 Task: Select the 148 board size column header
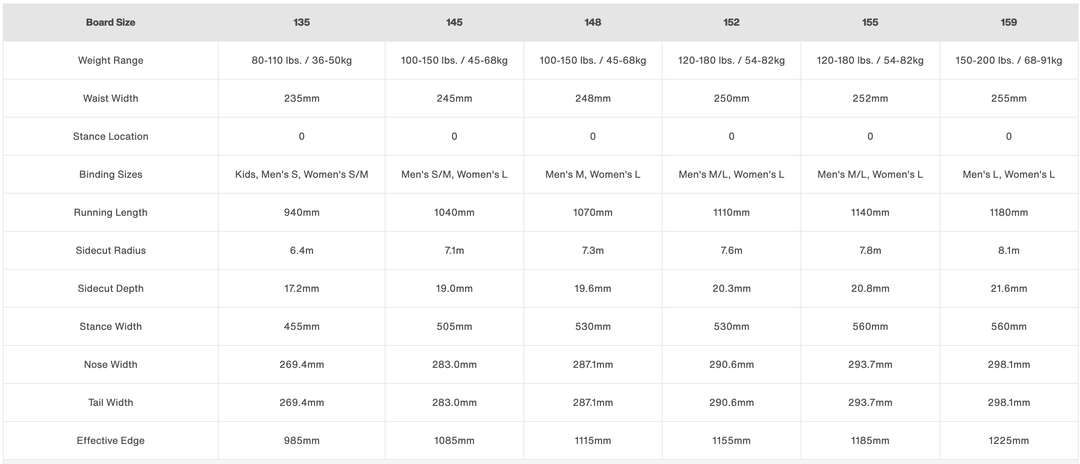[x=593, y=22]
